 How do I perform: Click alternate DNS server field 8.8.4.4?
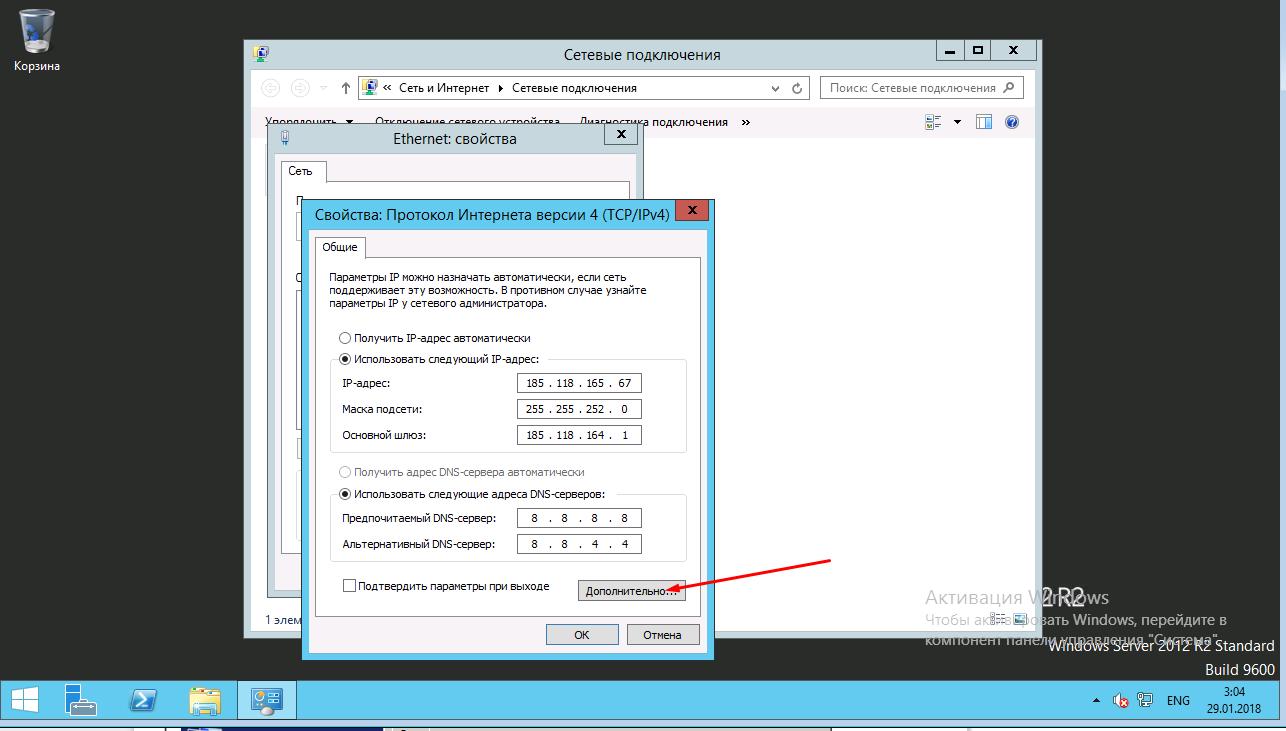click(579, 544)
